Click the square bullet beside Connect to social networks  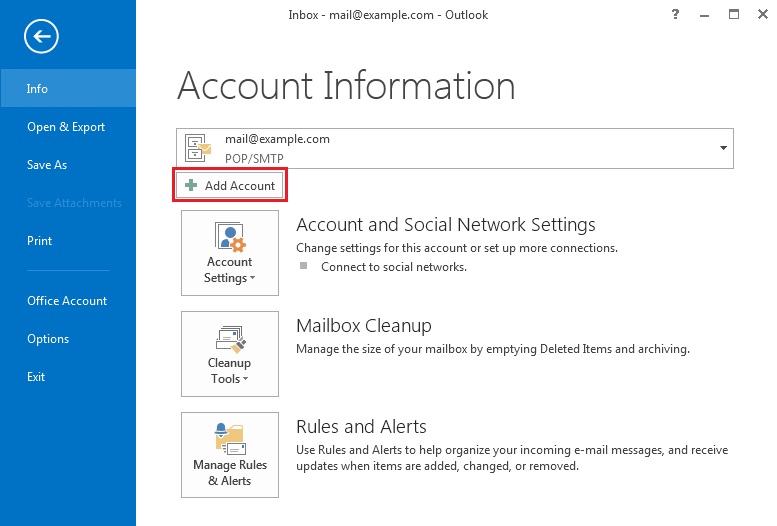click(x=304, y=266)
